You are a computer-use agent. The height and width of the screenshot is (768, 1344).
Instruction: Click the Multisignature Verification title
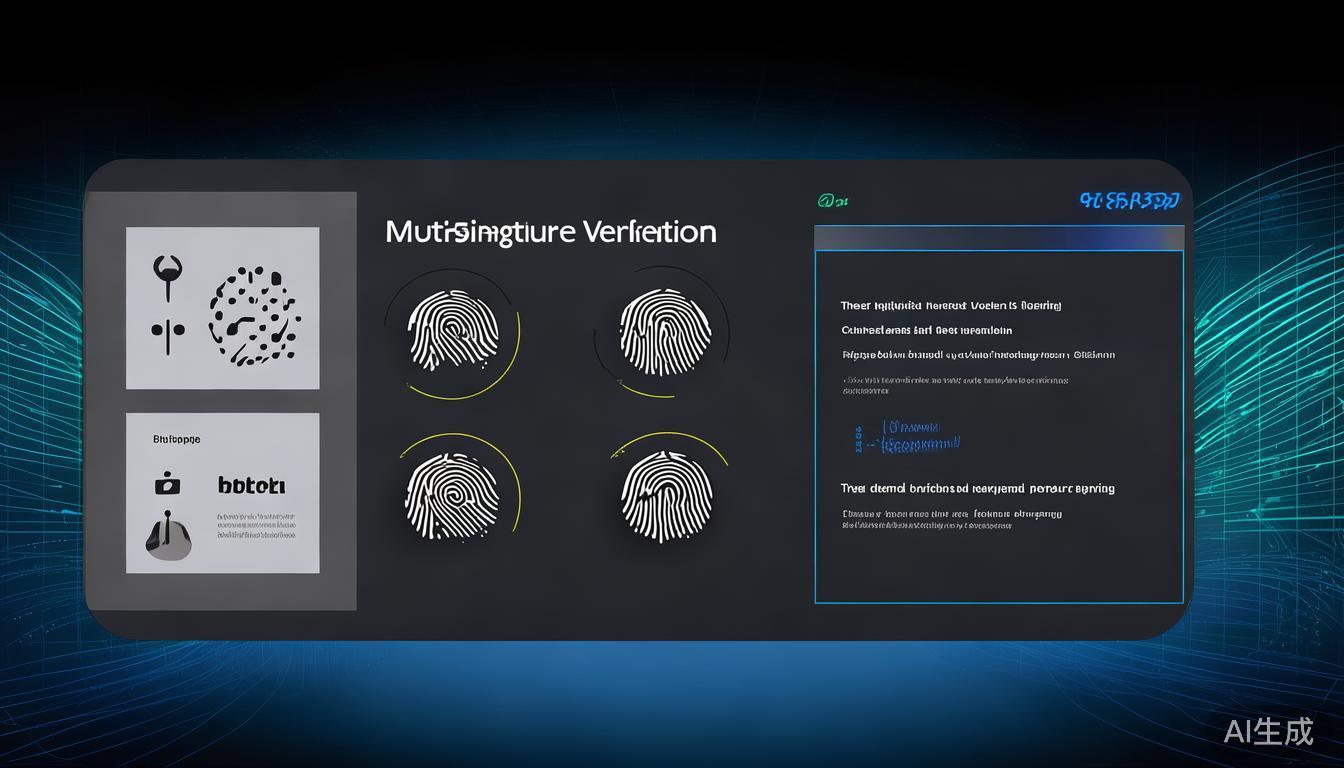click(550, 232)
